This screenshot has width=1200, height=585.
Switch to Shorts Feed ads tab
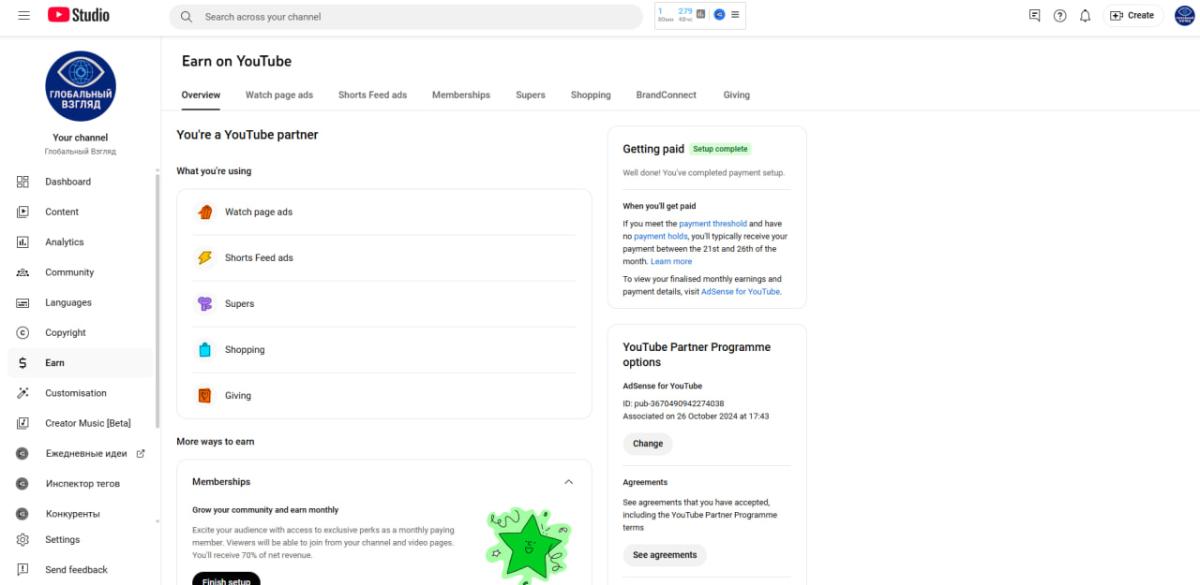click(373, 95)
